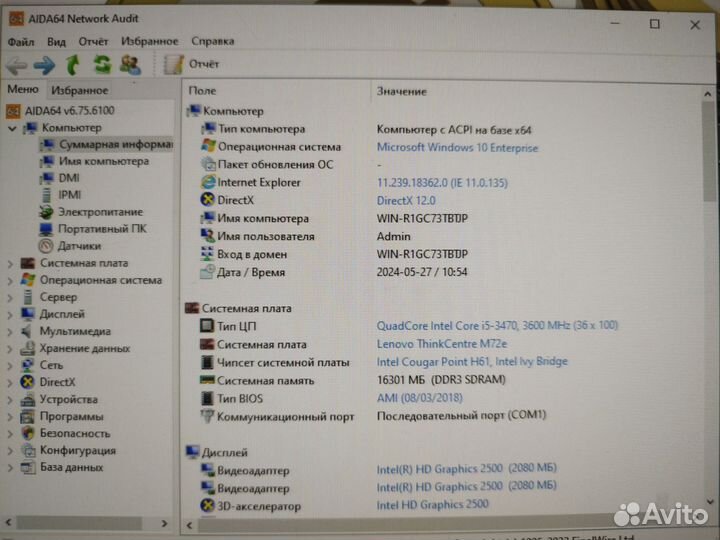Screen dimensions: 720x540
Task: Open the Lenovo ThinkCentre M72e link
Action: [442, 344]
